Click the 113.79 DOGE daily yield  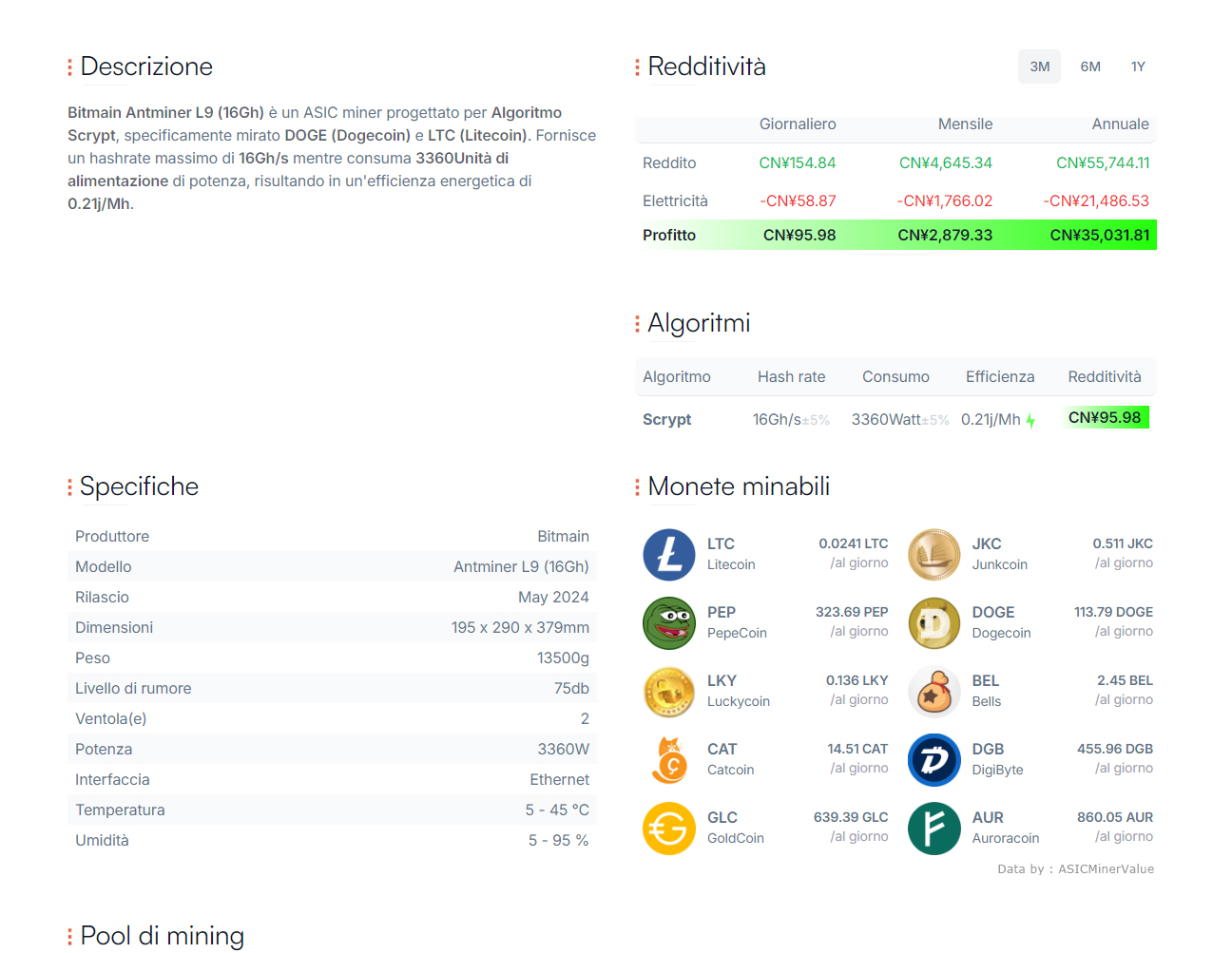click(1113, 612)
